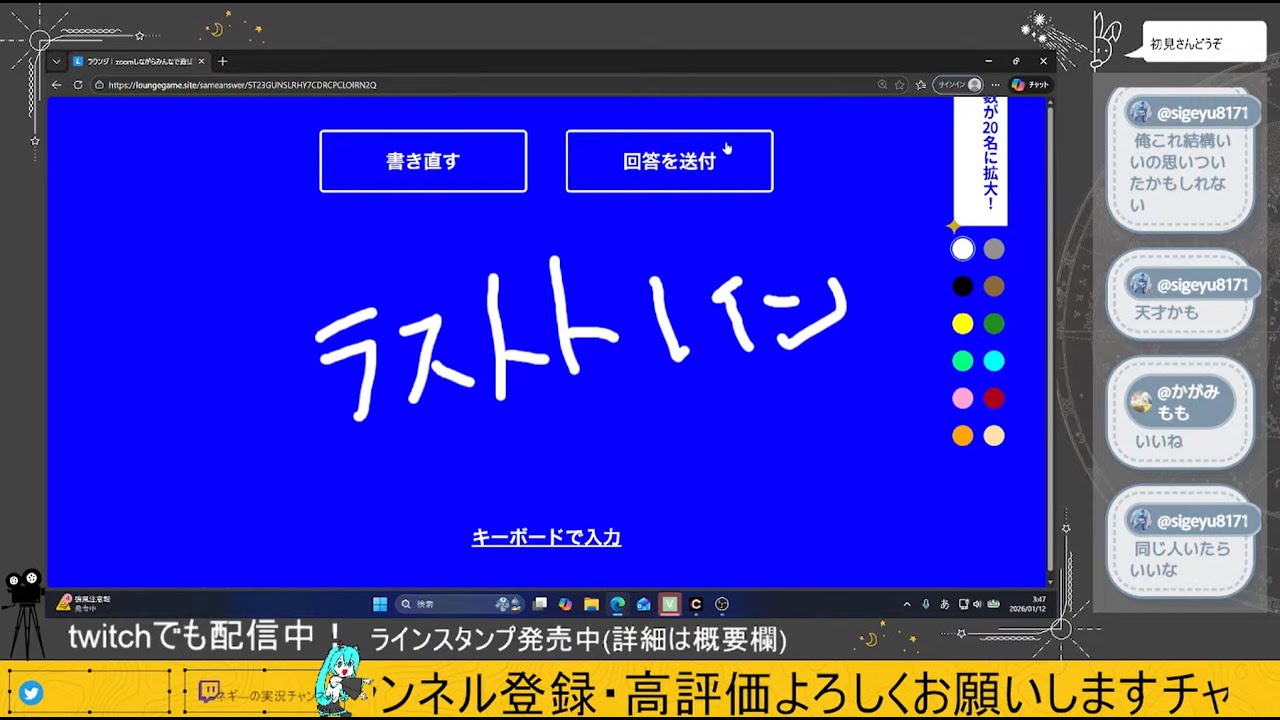
Task: Click the browser back arrow
Action: tap(57, 85)
